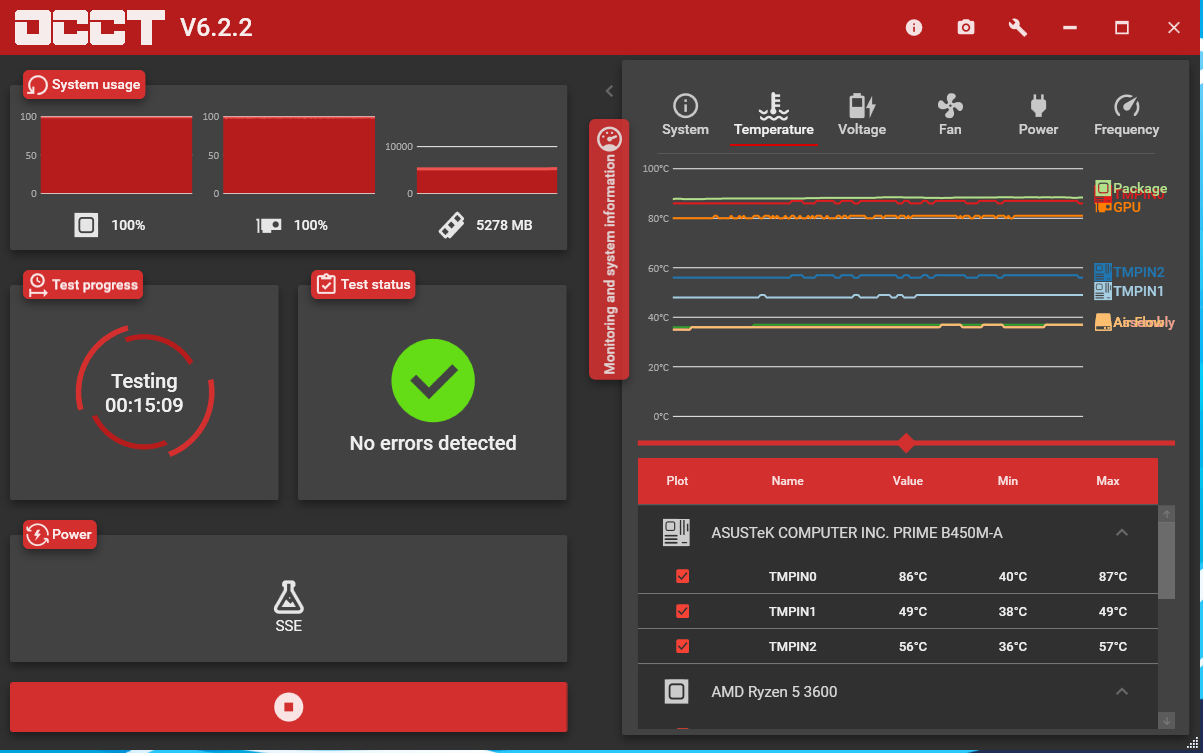Switch to the System tab

tap(685, 116)
